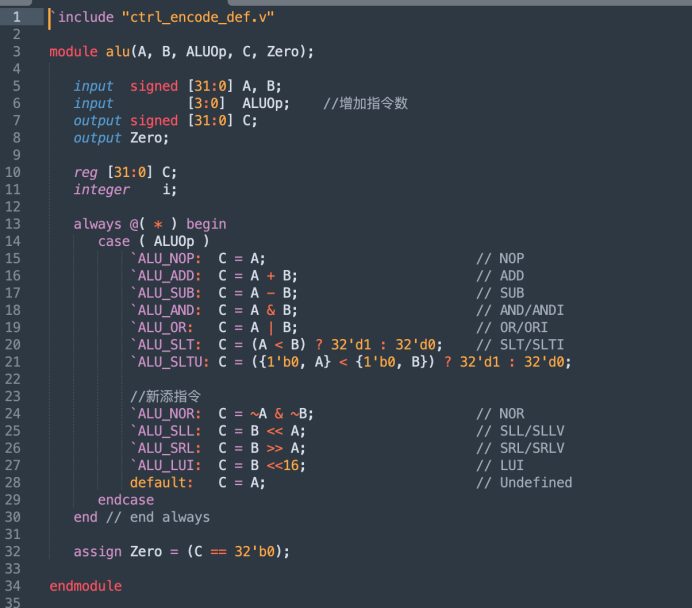Click the default case label
The image size is (692, 608).
pos(162,483)
